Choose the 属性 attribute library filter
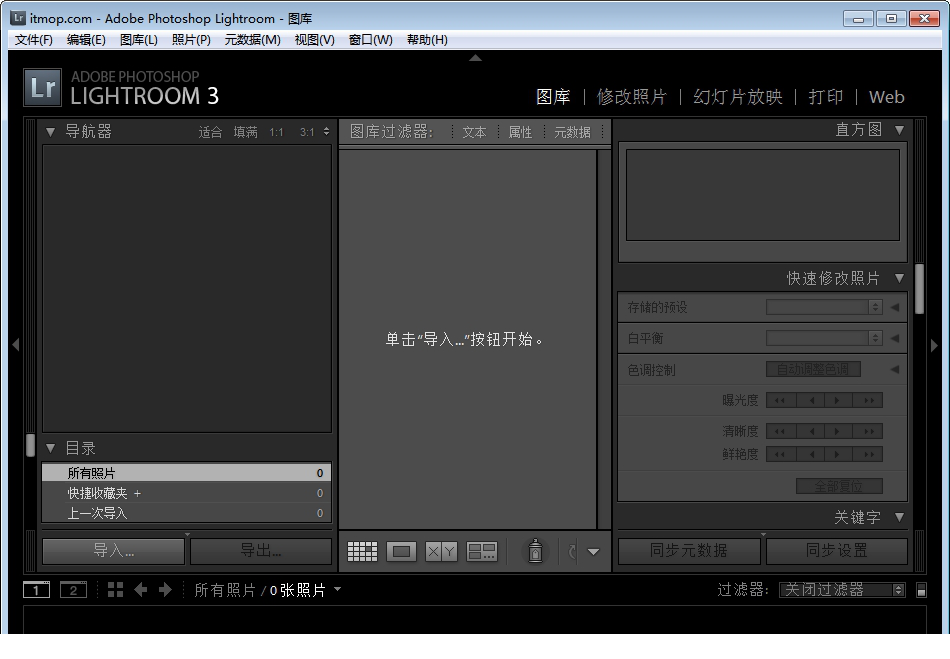This screenshot has width=950, height=659. pos(520,132)
